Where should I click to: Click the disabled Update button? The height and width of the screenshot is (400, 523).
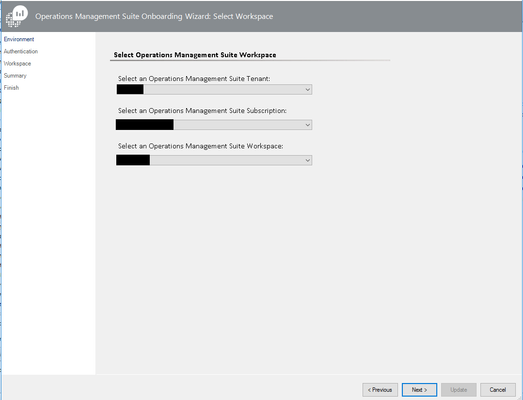click(x=459, y=390)
